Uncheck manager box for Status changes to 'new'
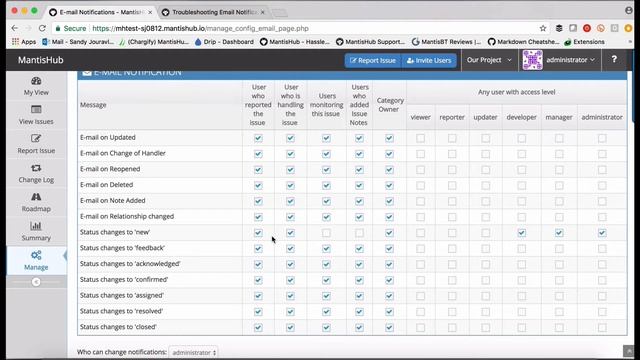The width and height of the screenshot is (640, 360). click(x=559, y=233)
